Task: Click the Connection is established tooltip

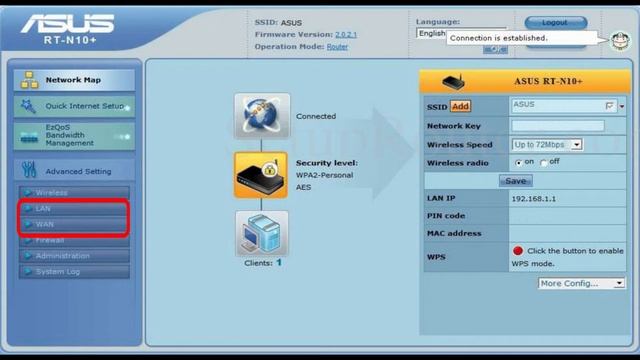Action: (522, 38)
